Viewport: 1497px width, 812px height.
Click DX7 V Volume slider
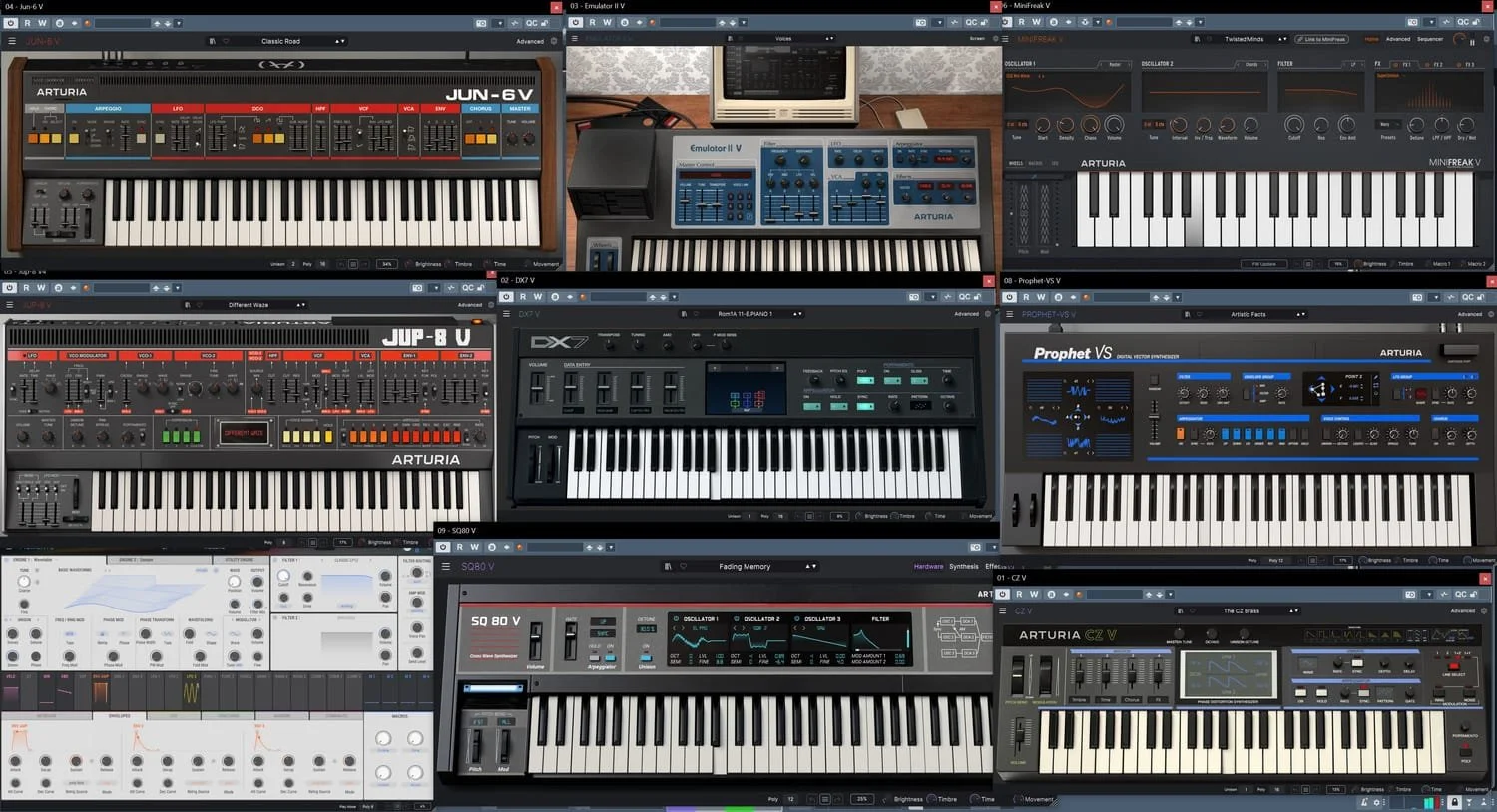[x=539, y=388]
